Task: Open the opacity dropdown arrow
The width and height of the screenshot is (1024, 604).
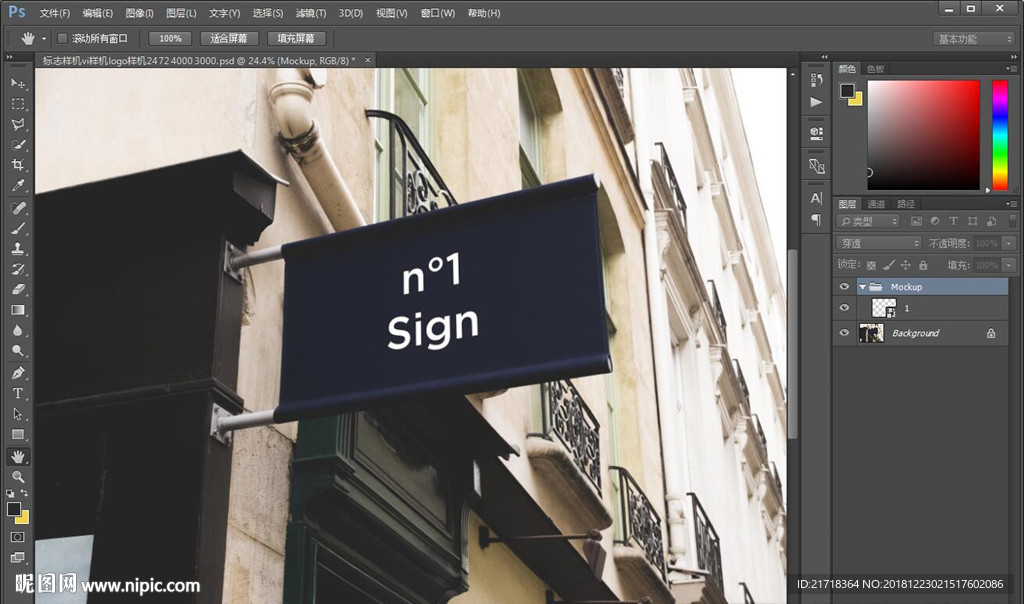Action: tap(1009, 243)
